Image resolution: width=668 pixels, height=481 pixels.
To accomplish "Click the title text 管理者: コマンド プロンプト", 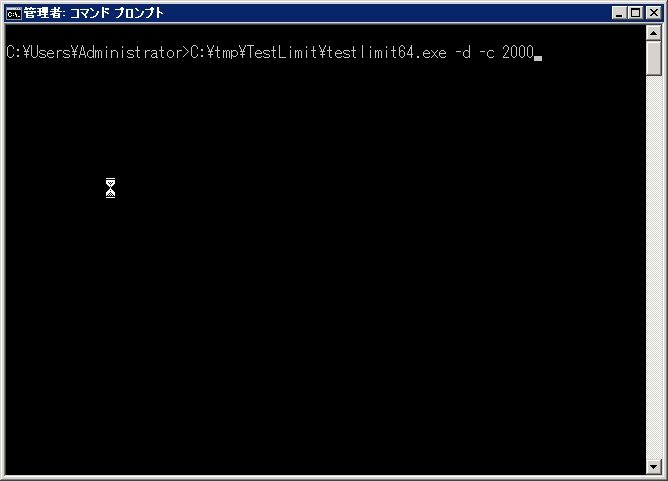I will (94, 13).
